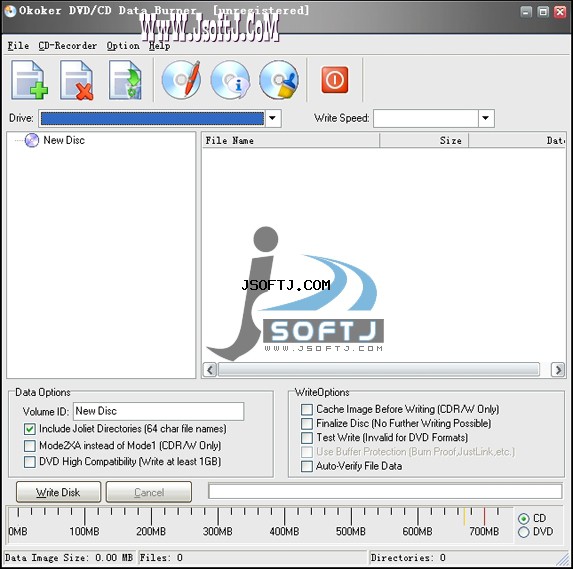
Task: Enable Auto-Verify File Data
Action: [307, 466]
